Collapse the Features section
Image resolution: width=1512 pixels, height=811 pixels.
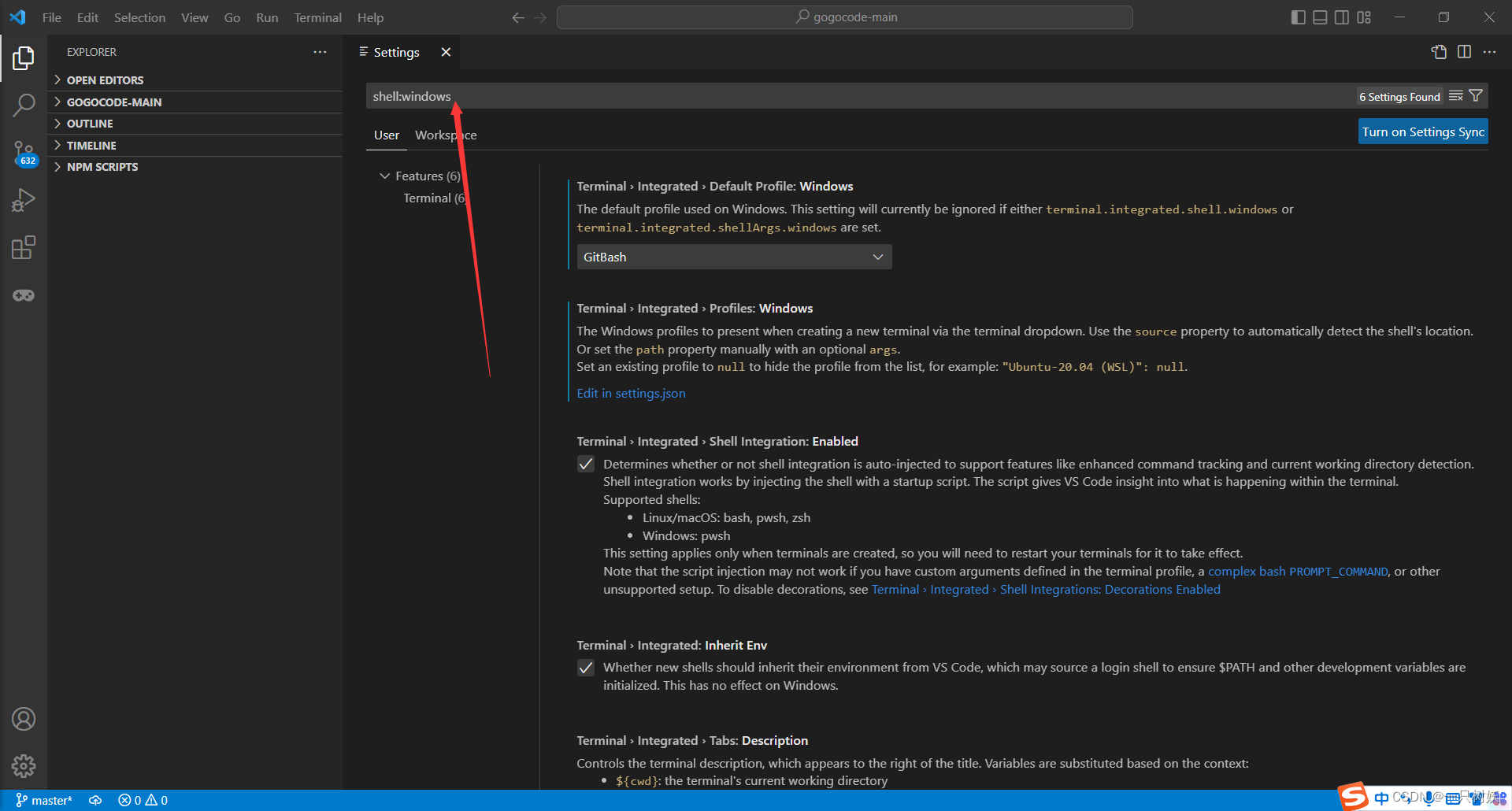[384, 176]
